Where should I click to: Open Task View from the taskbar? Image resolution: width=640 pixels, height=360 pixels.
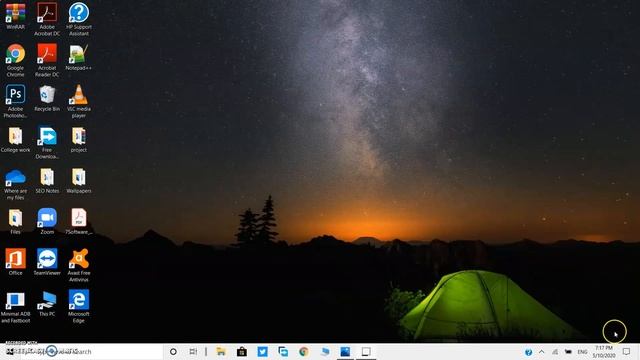pos(193,351)
